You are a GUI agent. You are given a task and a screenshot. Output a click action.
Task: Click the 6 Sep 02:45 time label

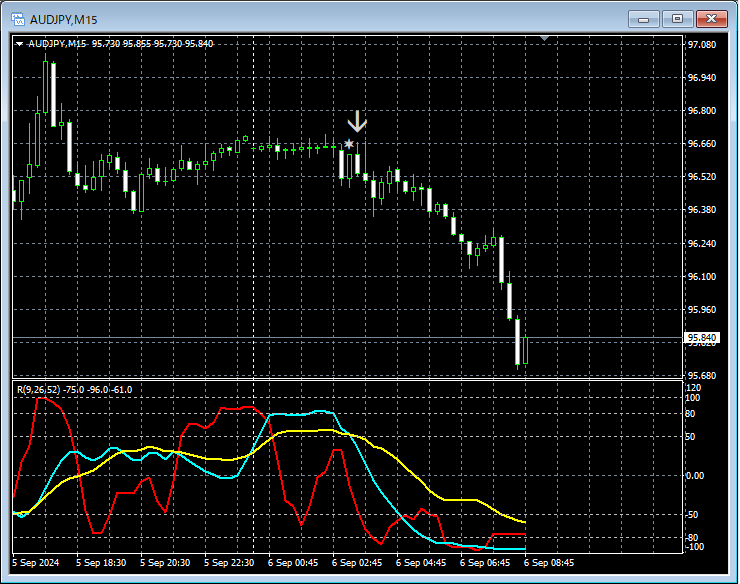[357, 563]
